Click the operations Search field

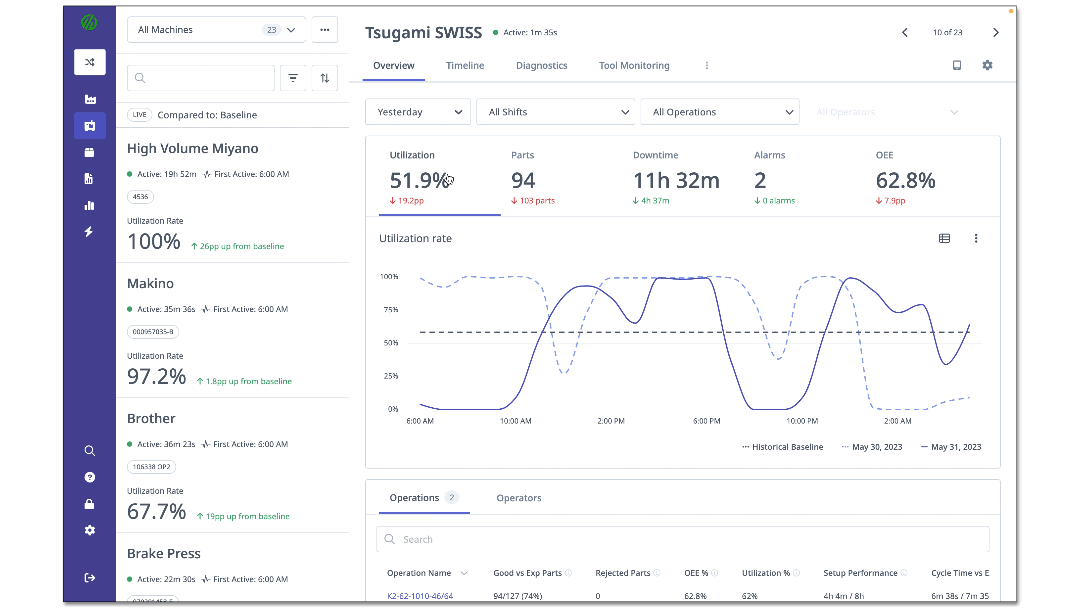tap(683, 539)
